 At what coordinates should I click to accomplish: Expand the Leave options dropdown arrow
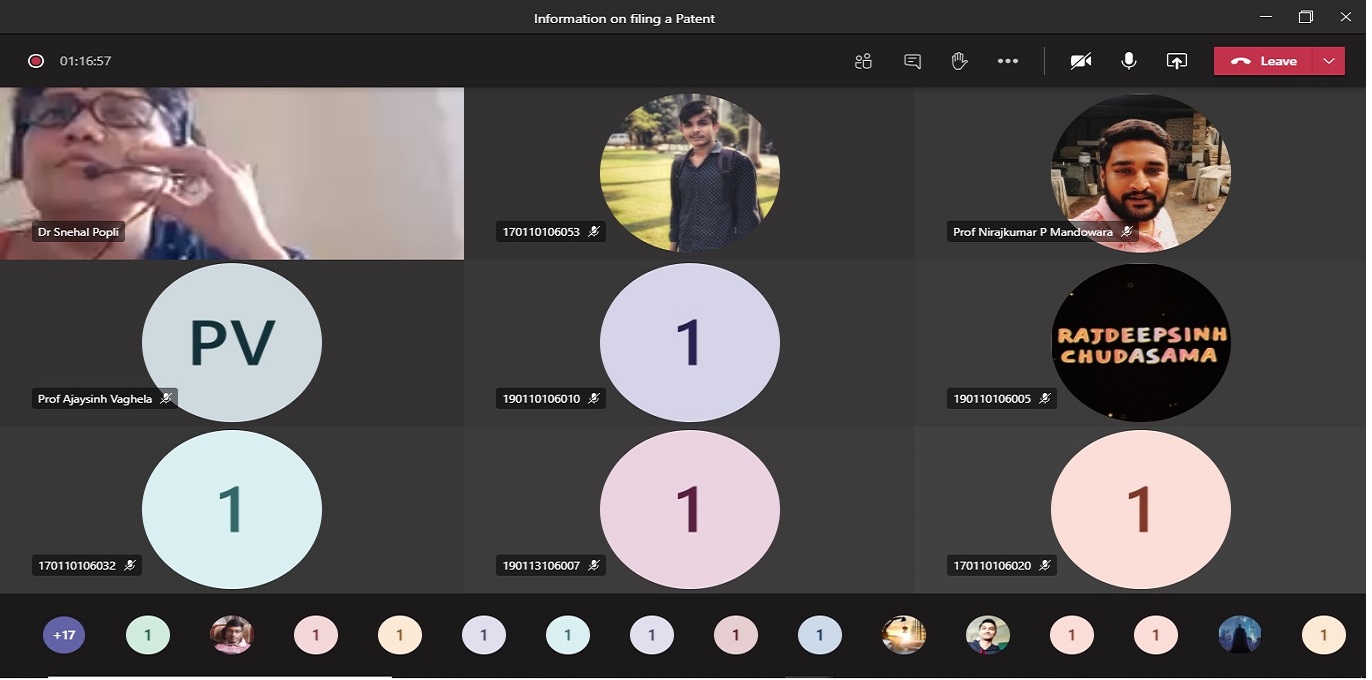pos(1329,61)
